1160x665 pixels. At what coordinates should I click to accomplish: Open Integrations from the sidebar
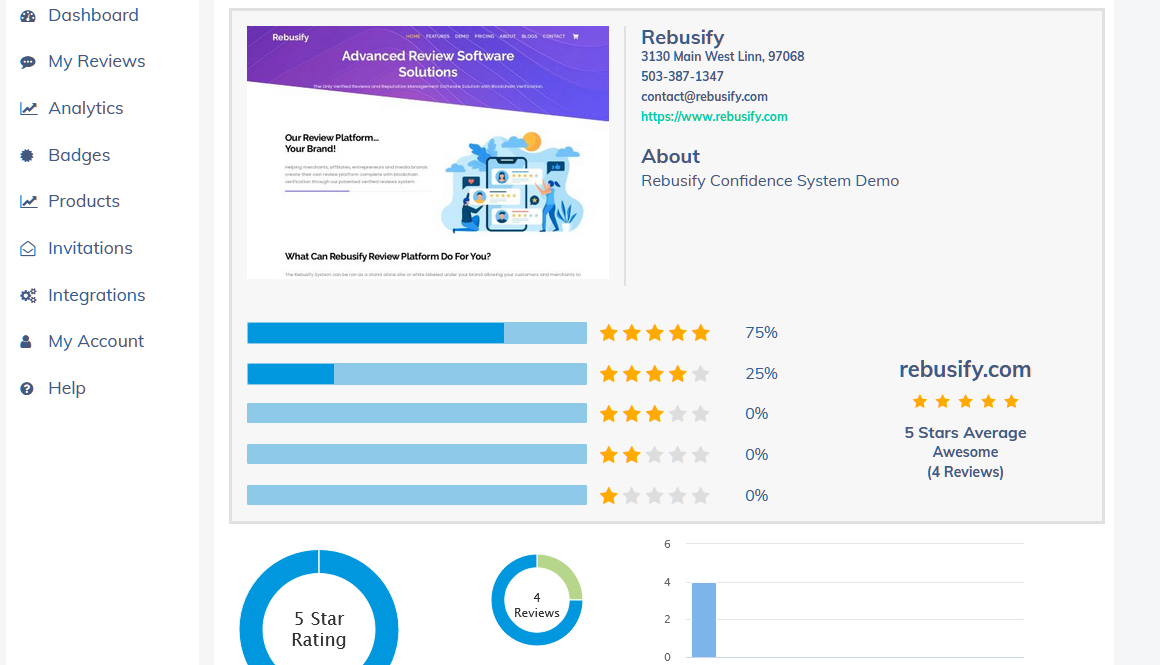(96, 294)
